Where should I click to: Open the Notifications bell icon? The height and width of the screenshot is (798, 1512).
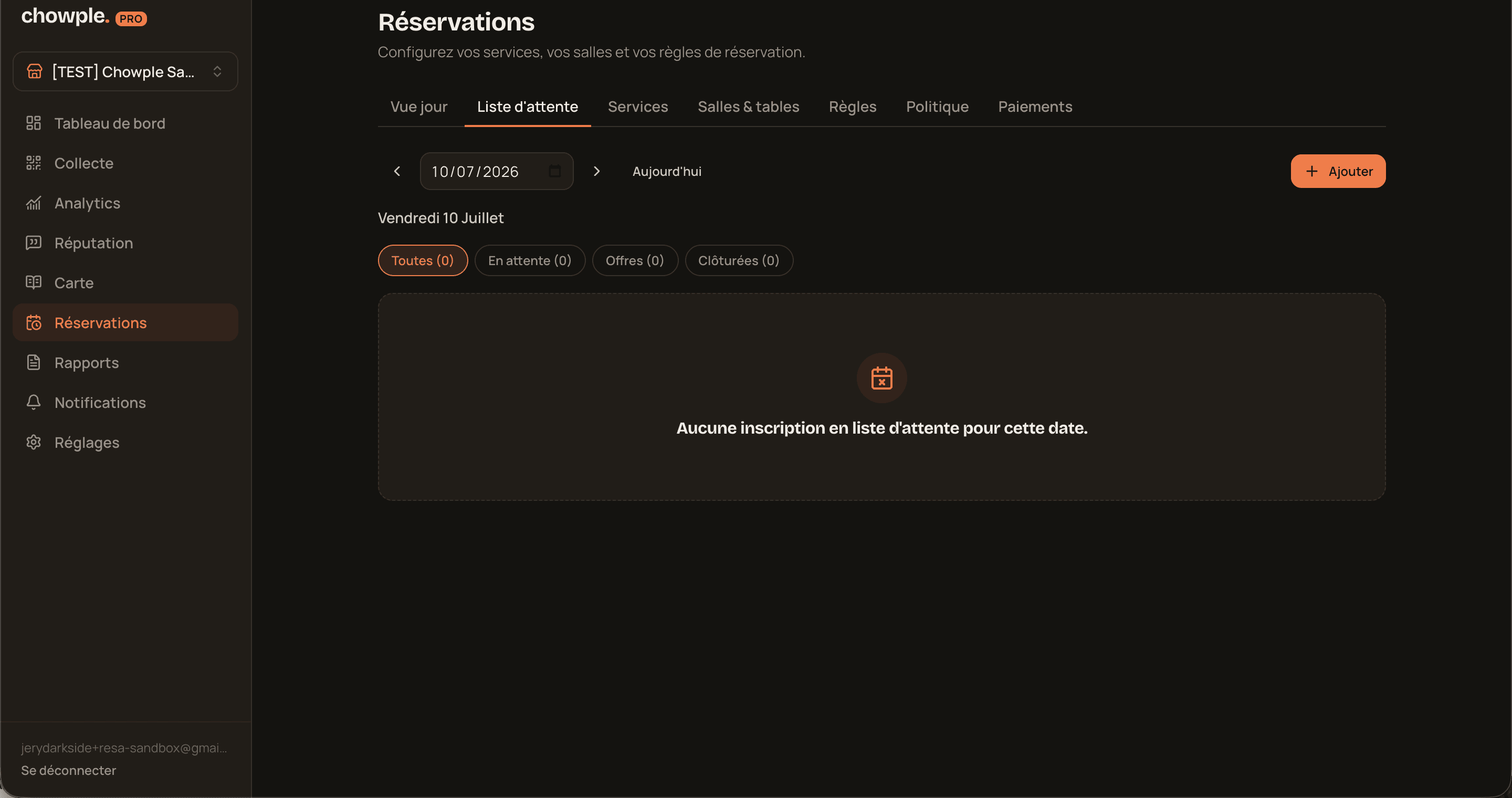[x=34, y=403]
